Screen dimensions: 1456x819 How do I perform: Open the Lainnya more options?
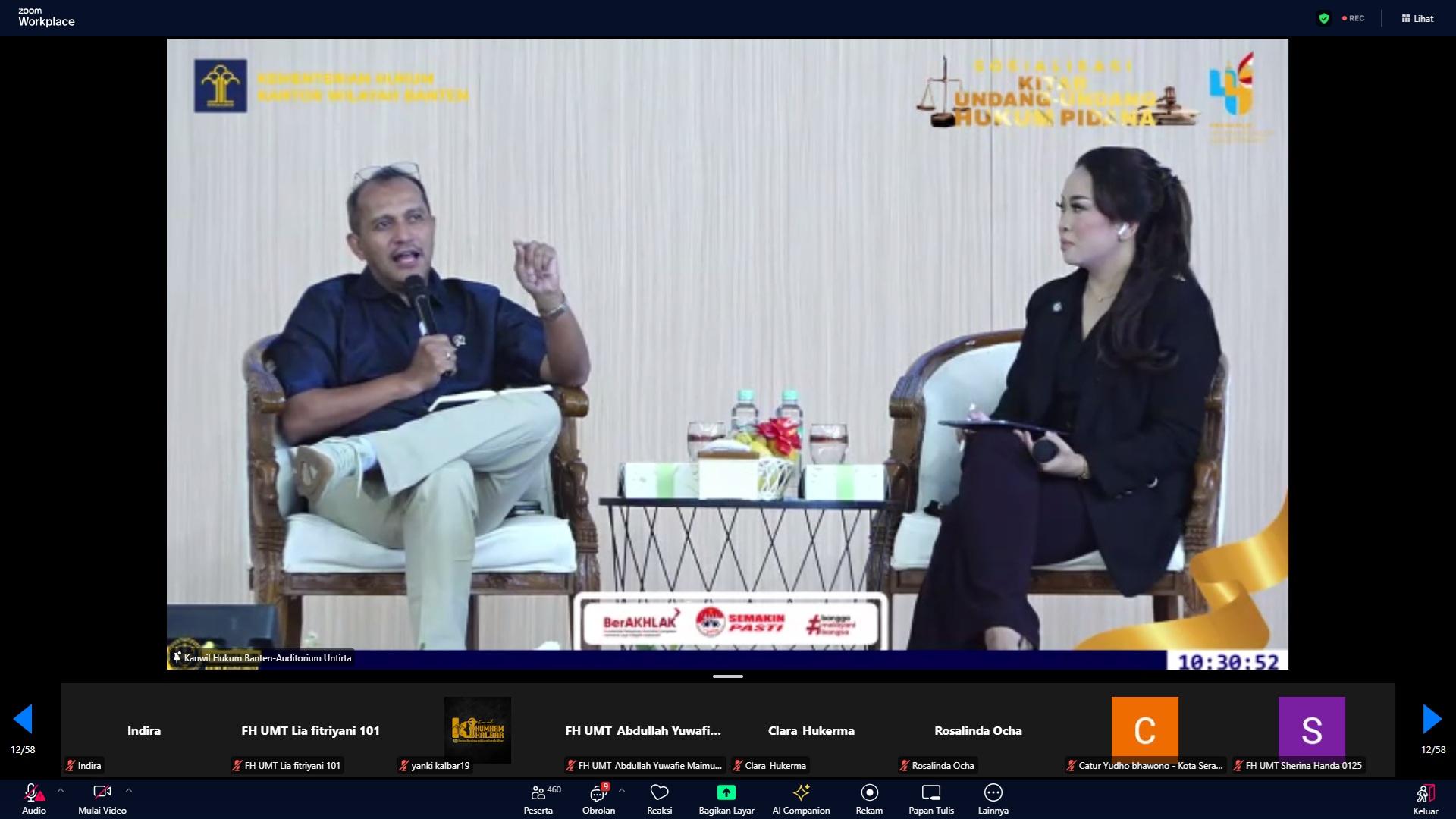click(993, 799)
